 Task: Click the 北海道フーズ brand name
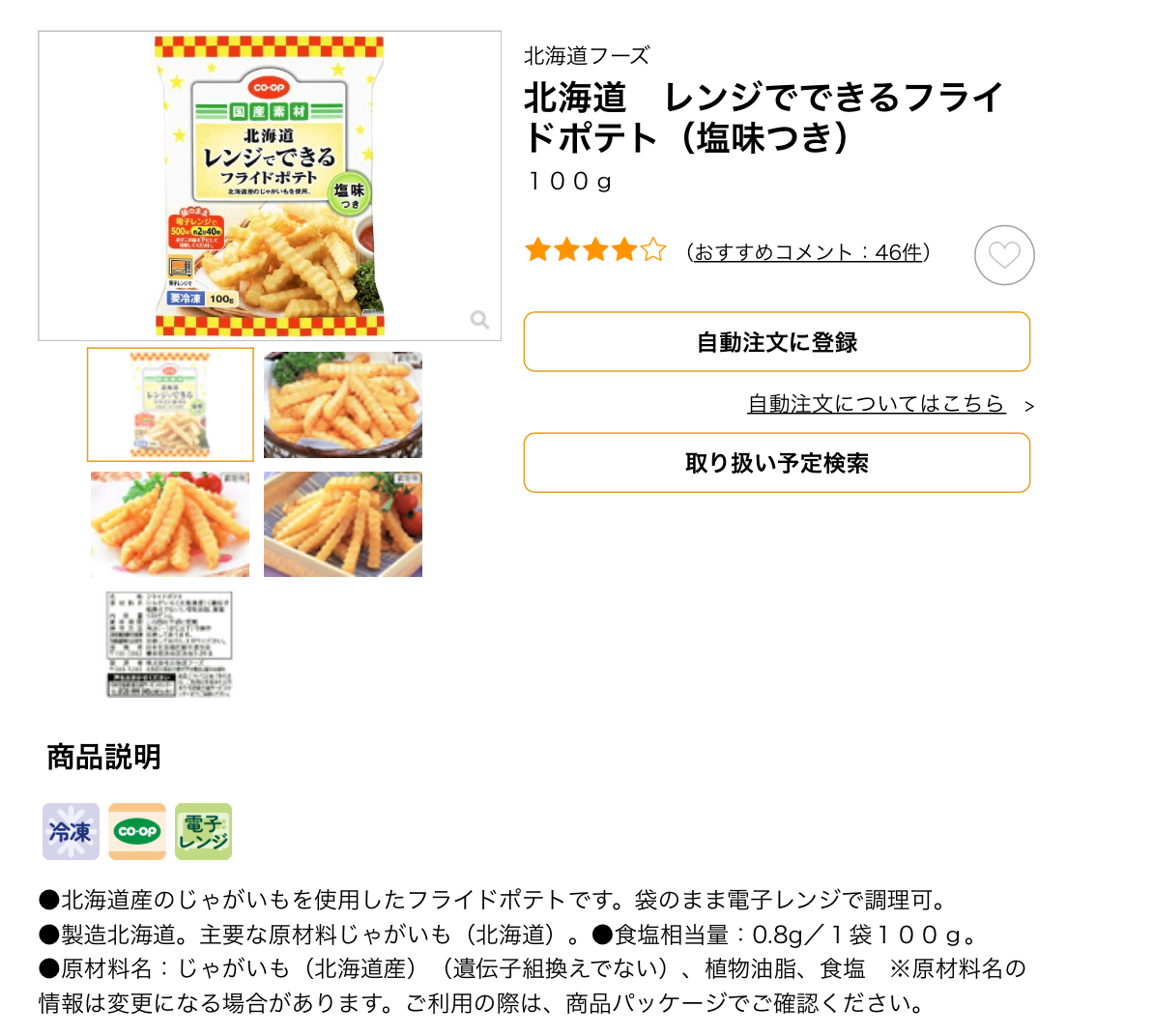[587, 56]
